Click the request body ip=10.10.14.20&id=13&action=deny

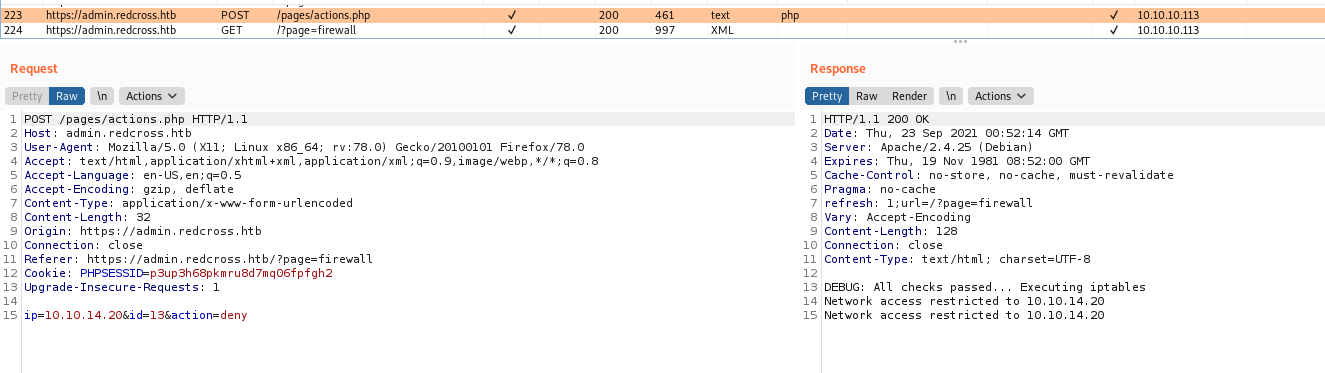pos(135,315)
